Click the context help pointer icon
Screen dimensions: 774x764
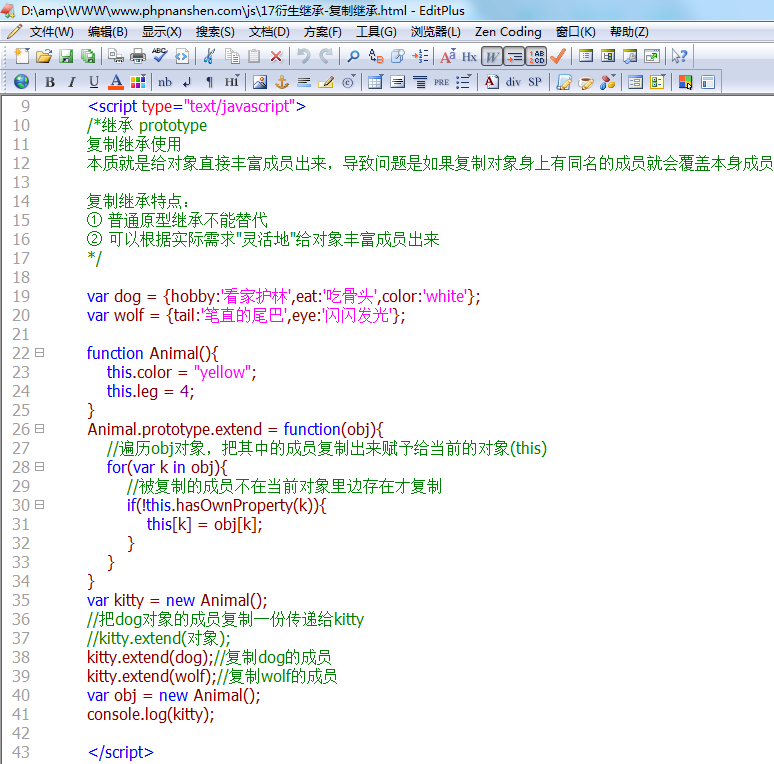tap(679, 56)
